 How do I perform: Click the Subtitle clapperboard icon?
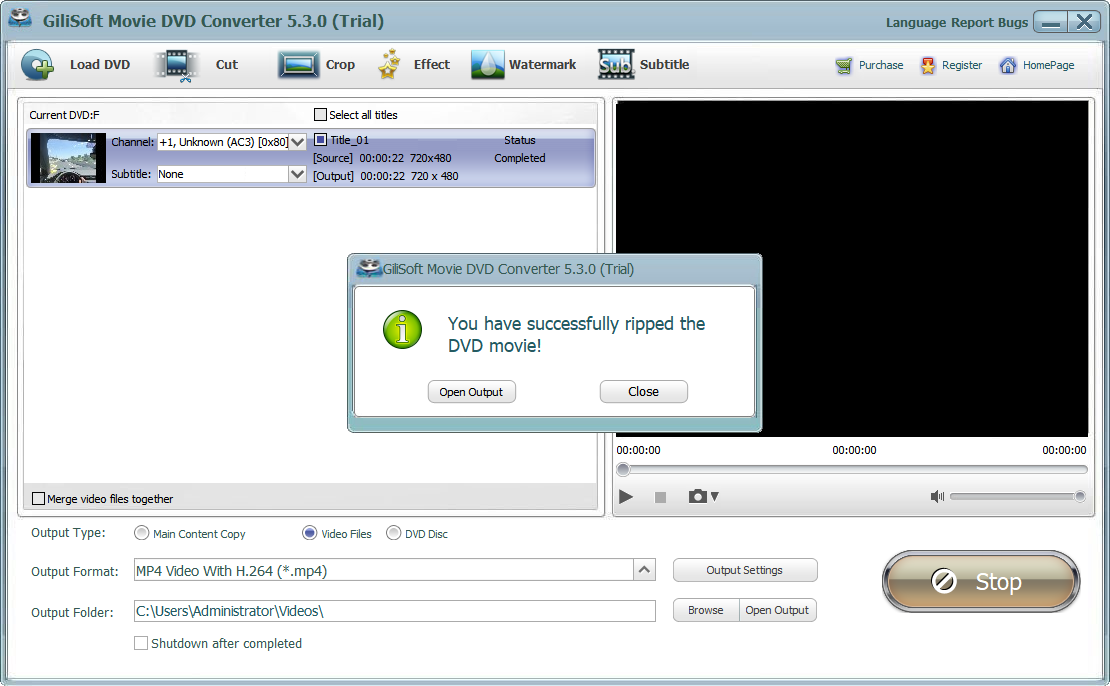point(616,64)
